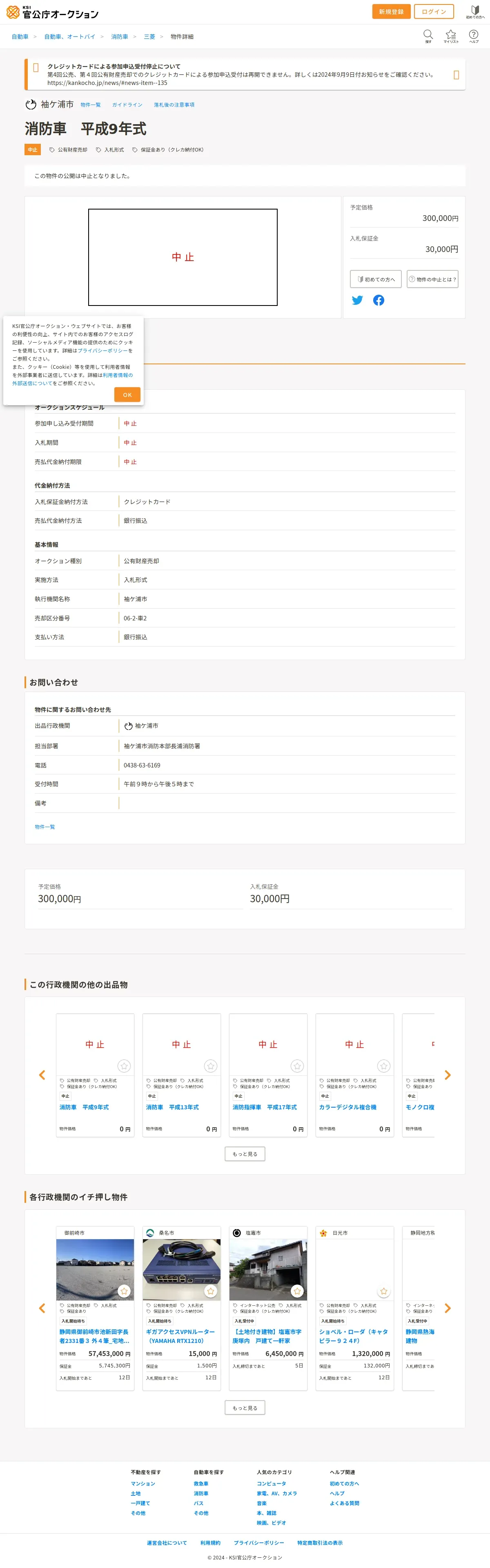Open the footer 家電、AV、カメラ link
The width and height of the screenshot is (490, 1568).
coord(277,1493)
